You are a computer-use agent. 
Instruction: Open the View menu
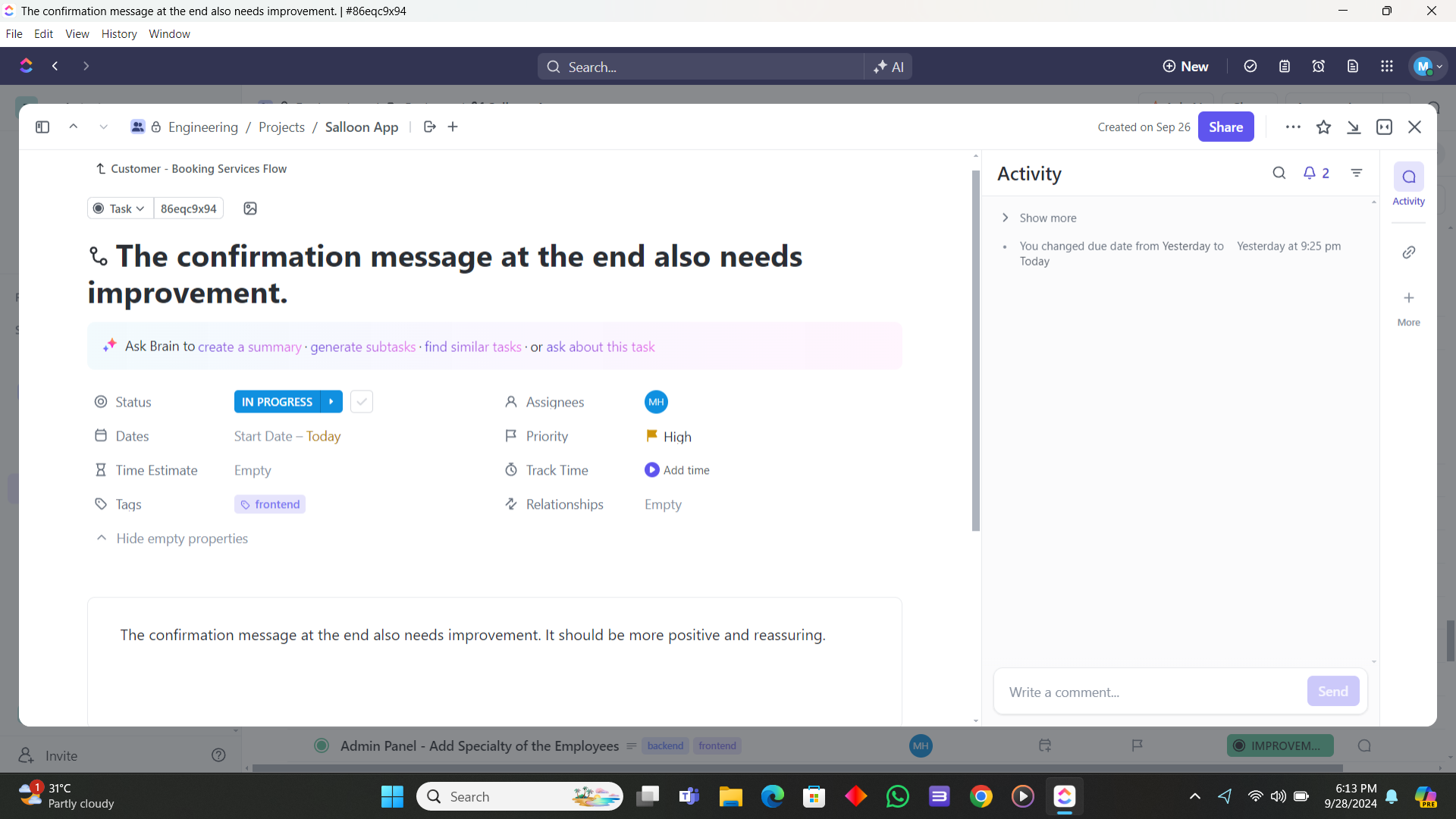77,34
